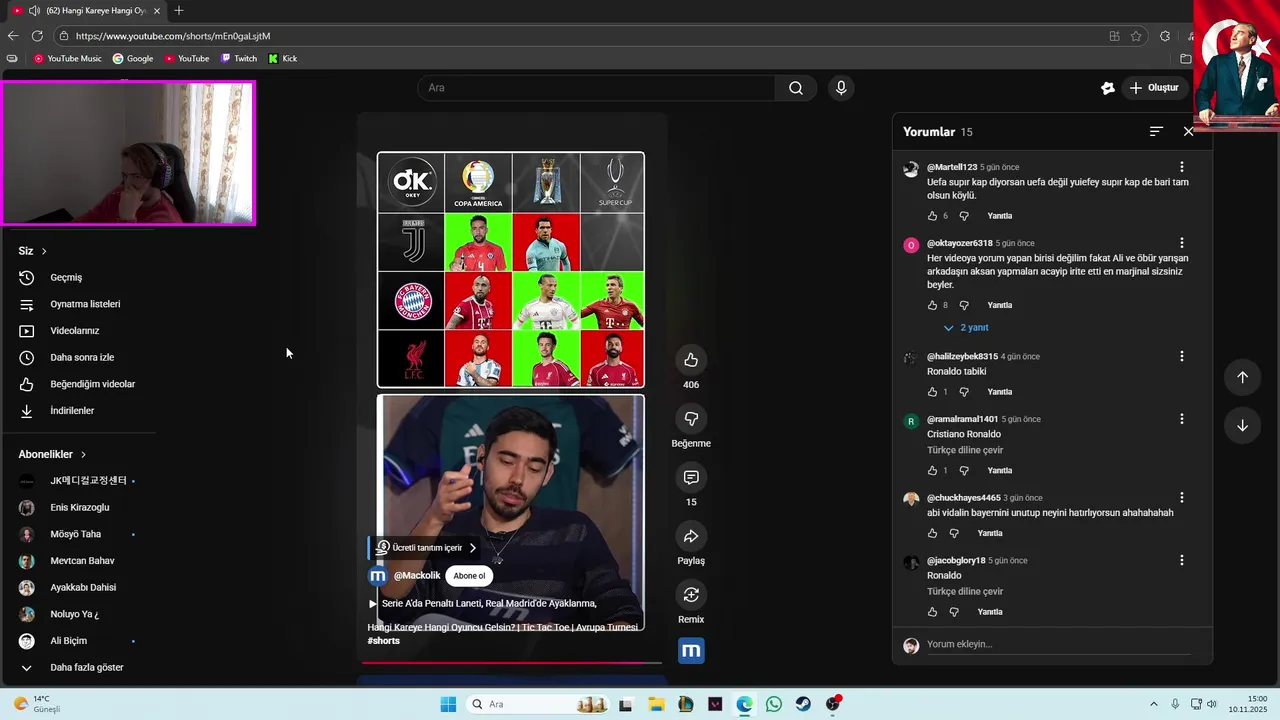1280x720 pixels.
Task: Share the short via Paylaş icon
Action: pyautogui.click(x=691, y=536)
